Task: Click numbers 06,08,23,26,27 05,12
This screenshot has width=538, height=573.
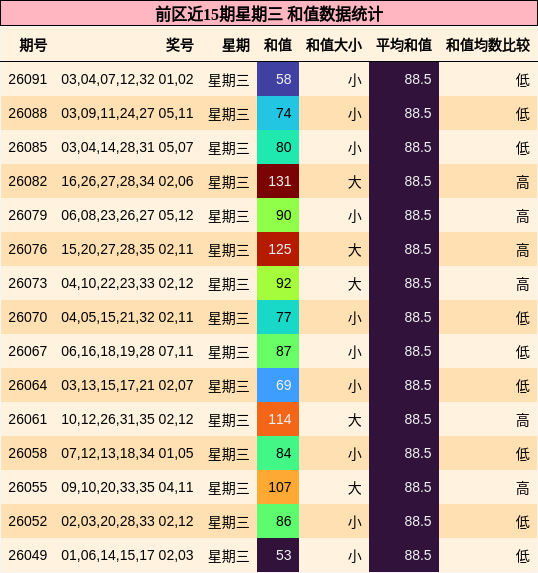Action: click(127, 215)
